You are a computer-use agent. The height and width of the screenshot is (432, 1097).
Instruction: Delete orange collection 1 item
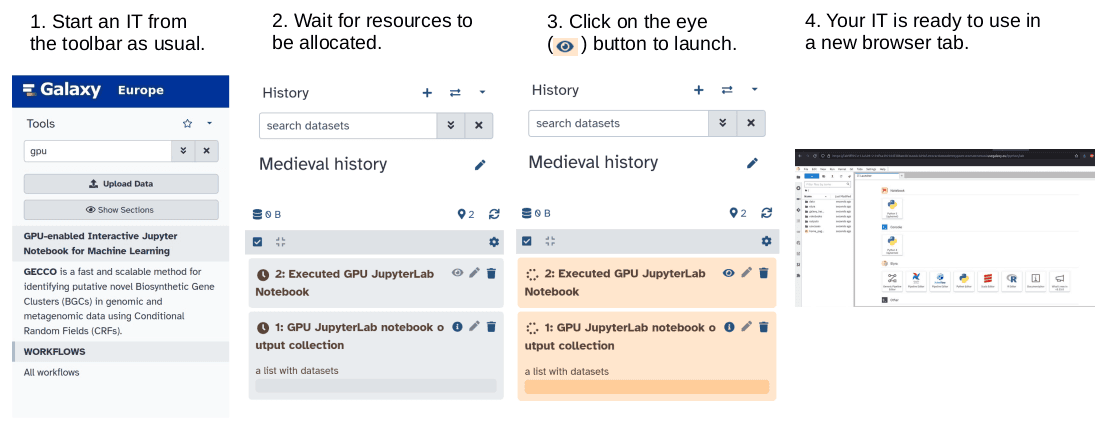[x=763, y=327]
